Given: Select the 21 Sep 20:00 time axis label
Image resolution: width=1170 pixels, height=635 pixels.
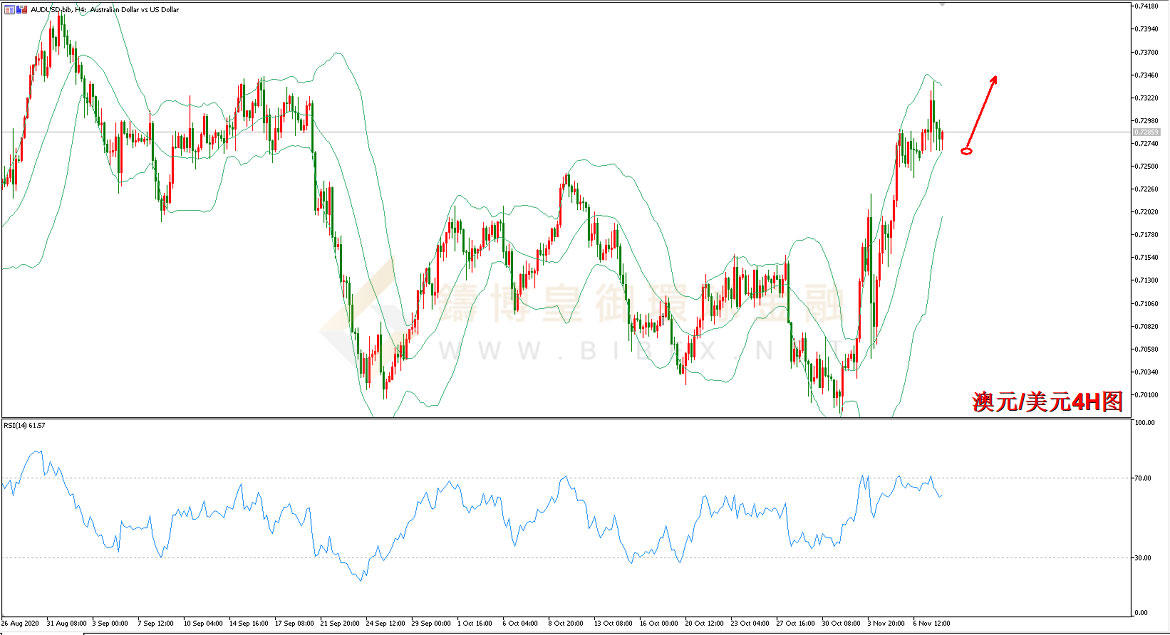Looking at the screenshot, I should point(340,623).
